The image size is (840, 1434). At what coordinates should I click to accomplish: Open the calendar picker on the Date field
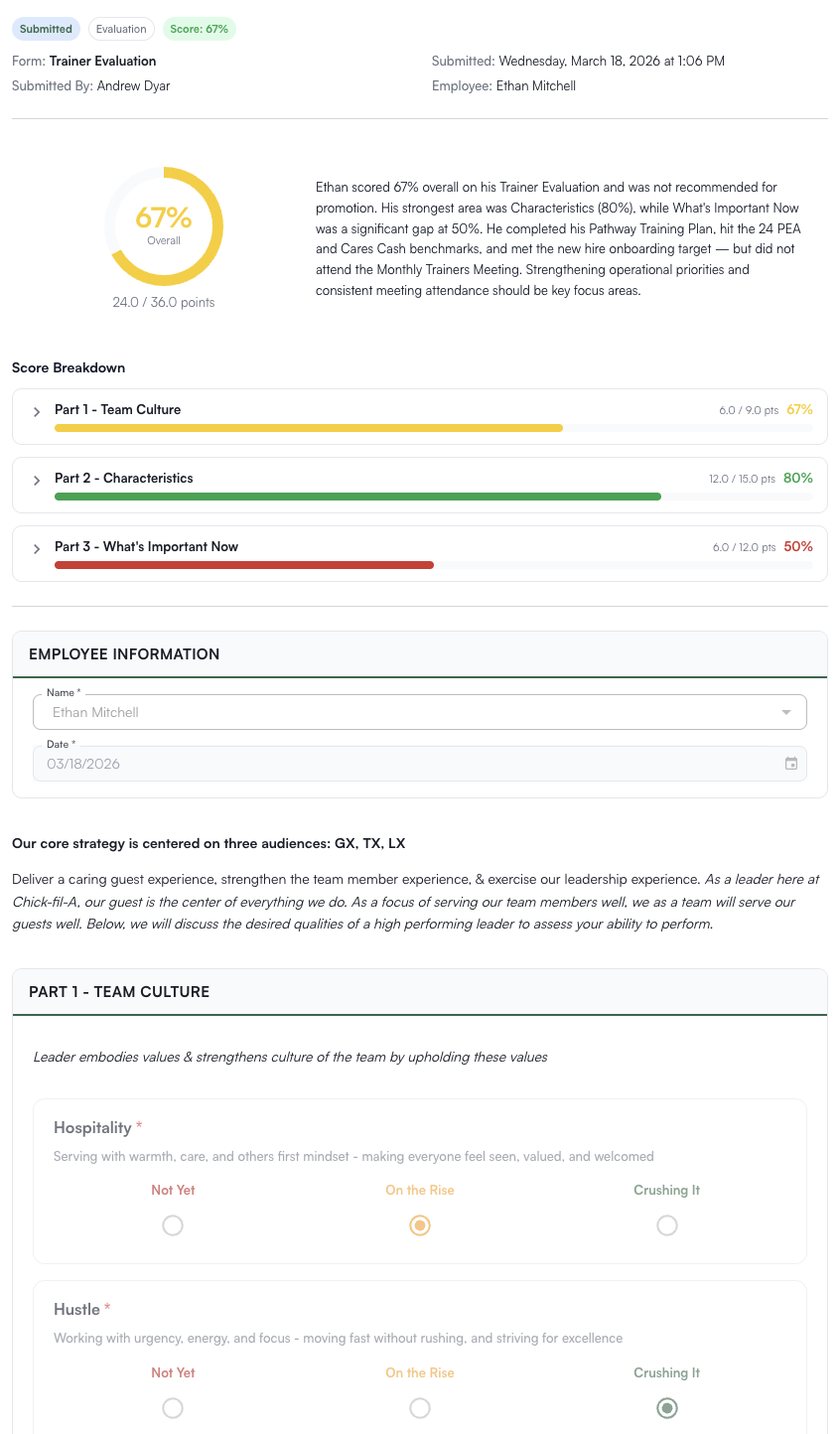coord(791,764)
